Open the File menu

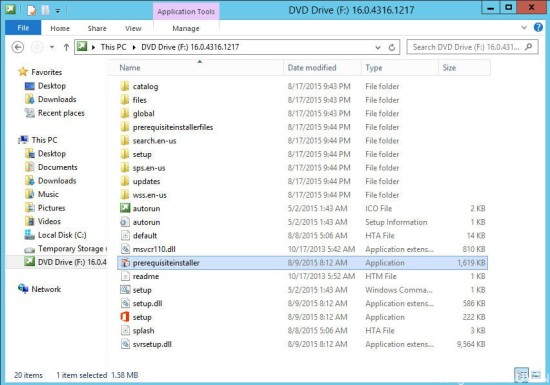[23, 28]
